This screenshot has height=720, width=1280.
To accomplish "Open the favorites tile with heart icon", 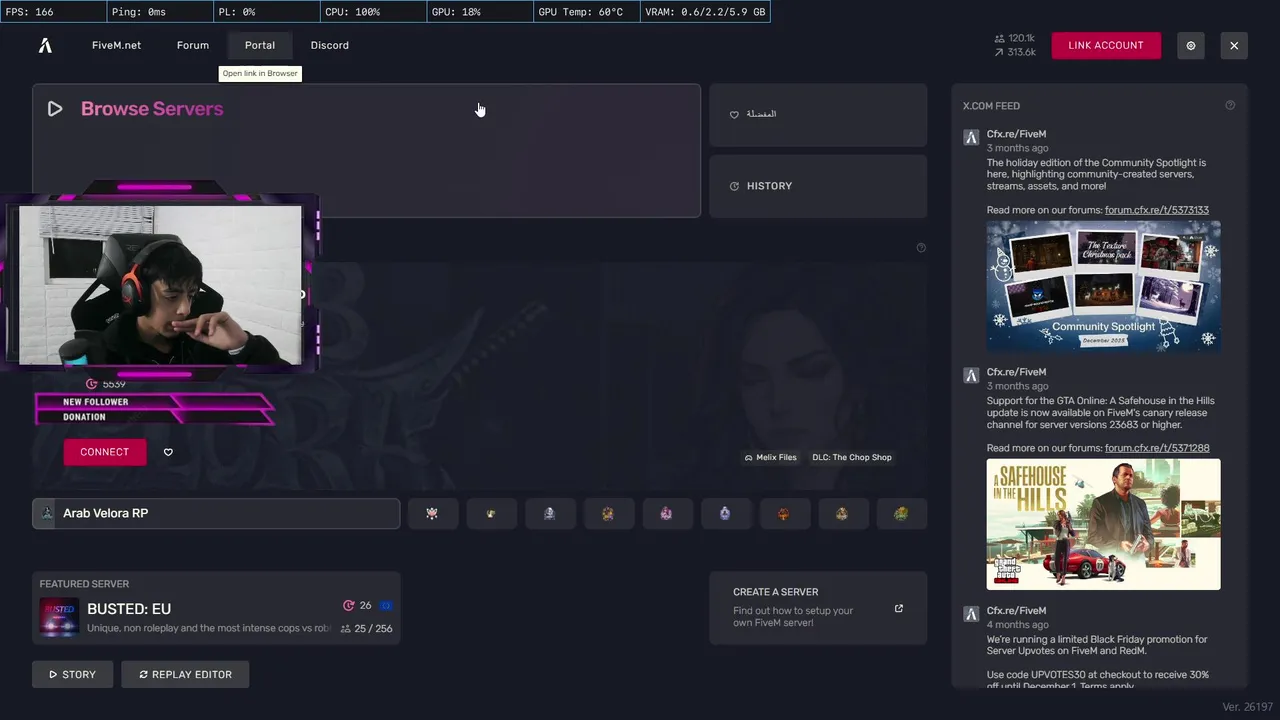I will tap(818, 115).
